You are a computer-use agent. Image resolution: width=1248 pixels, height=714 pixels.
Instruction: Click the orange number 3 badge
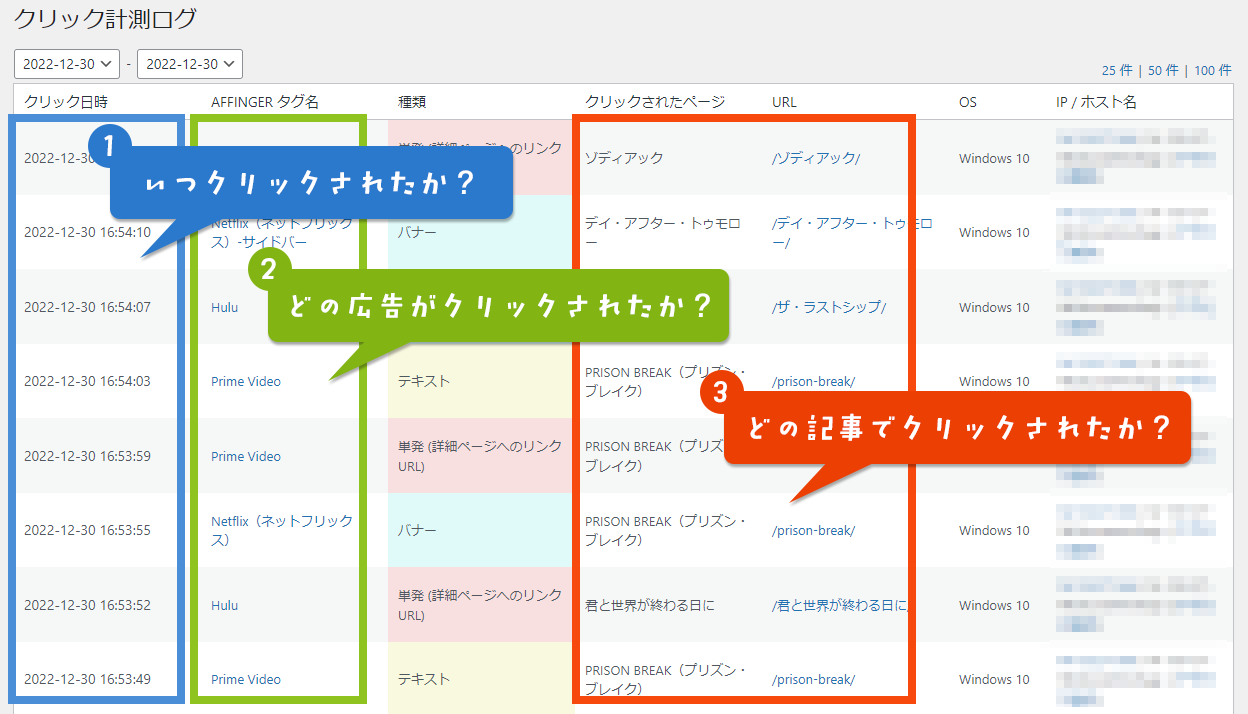tap(722, 392)
